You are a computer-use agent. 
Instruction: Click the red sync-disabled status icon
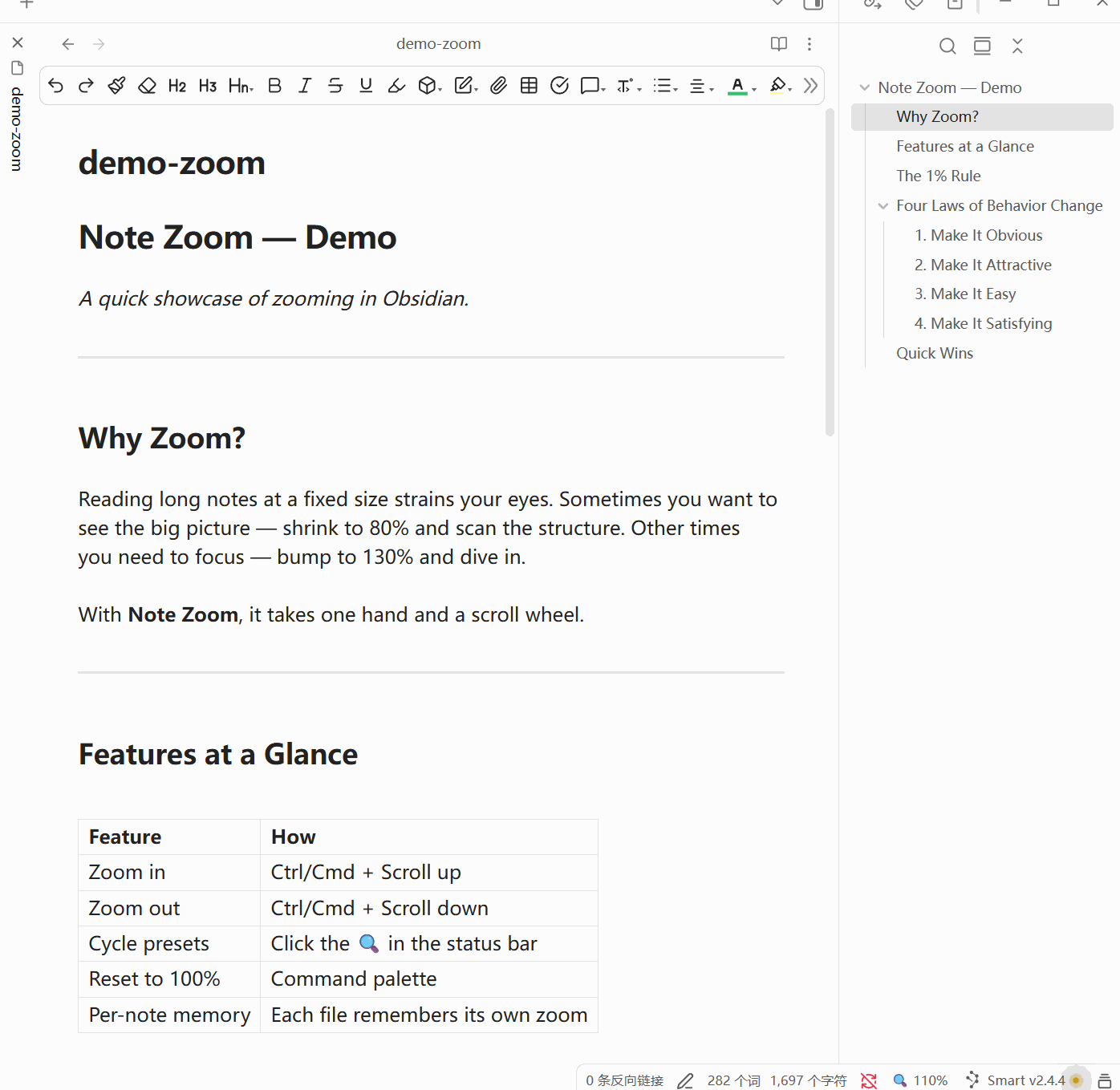point(869,1080)
